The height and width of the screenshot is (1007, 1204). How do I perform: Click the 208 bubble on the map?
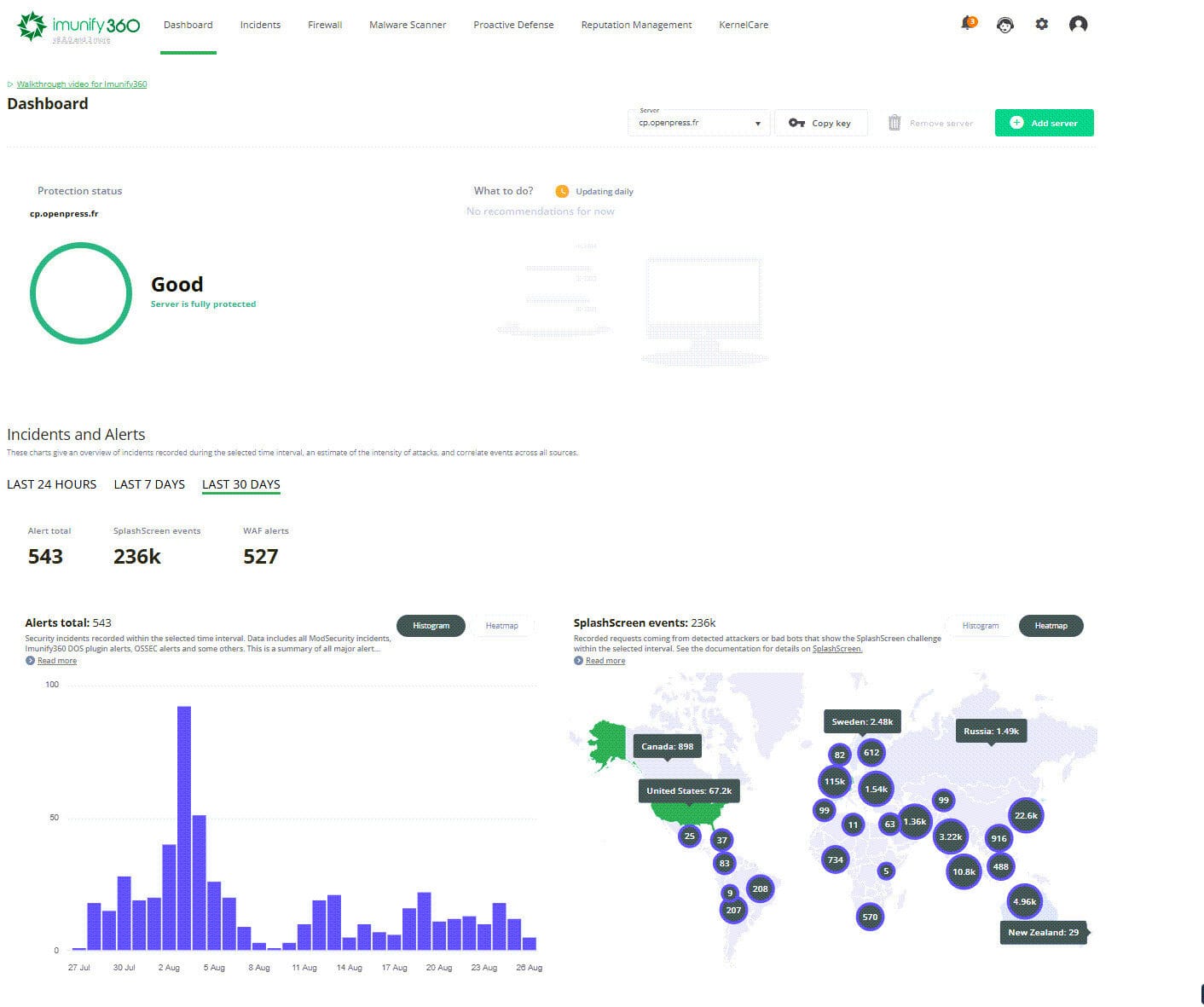[x=760, y=888]
